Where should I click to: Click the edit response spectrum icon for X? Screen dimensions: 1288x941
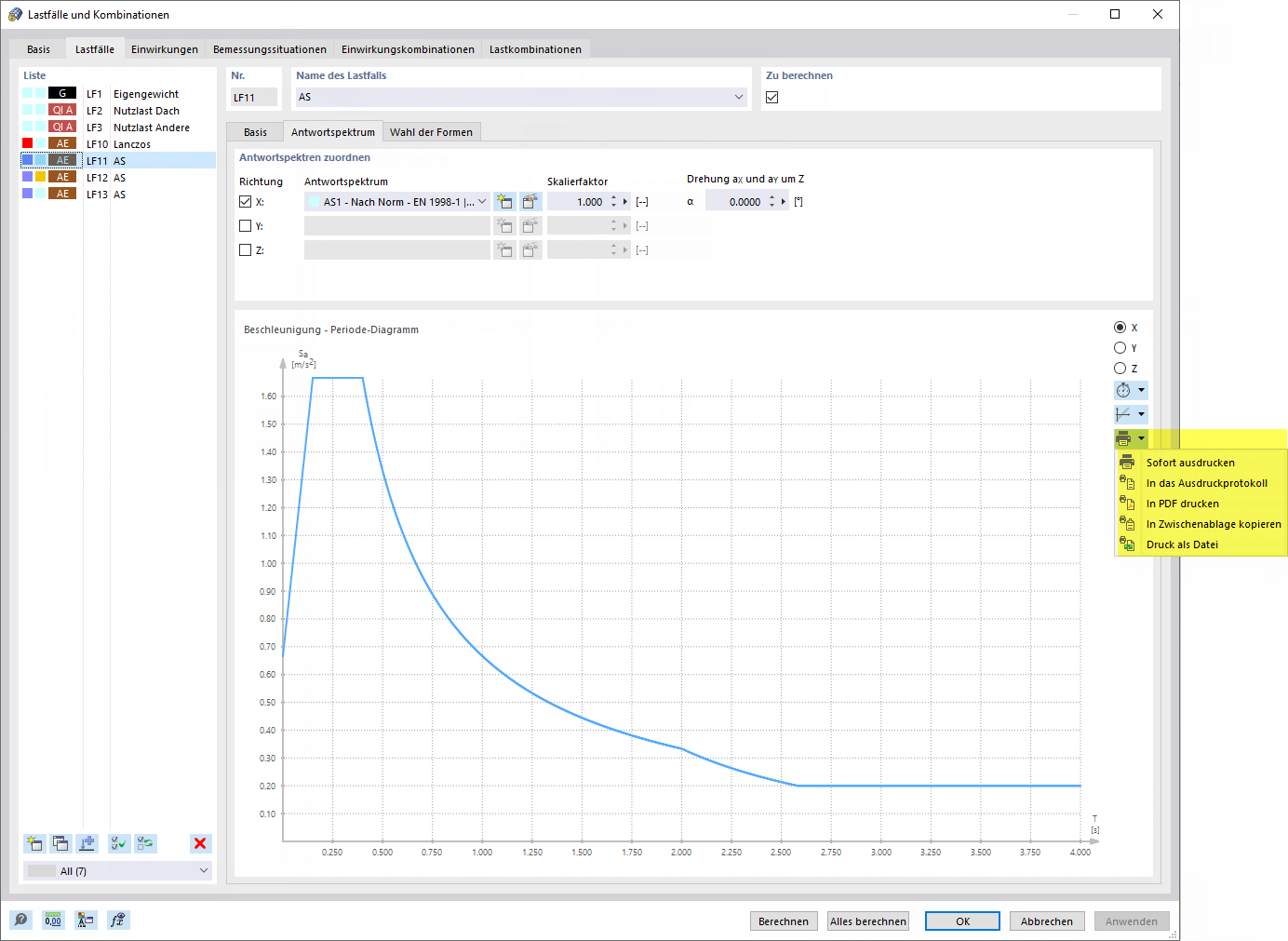tap(530, 201)
